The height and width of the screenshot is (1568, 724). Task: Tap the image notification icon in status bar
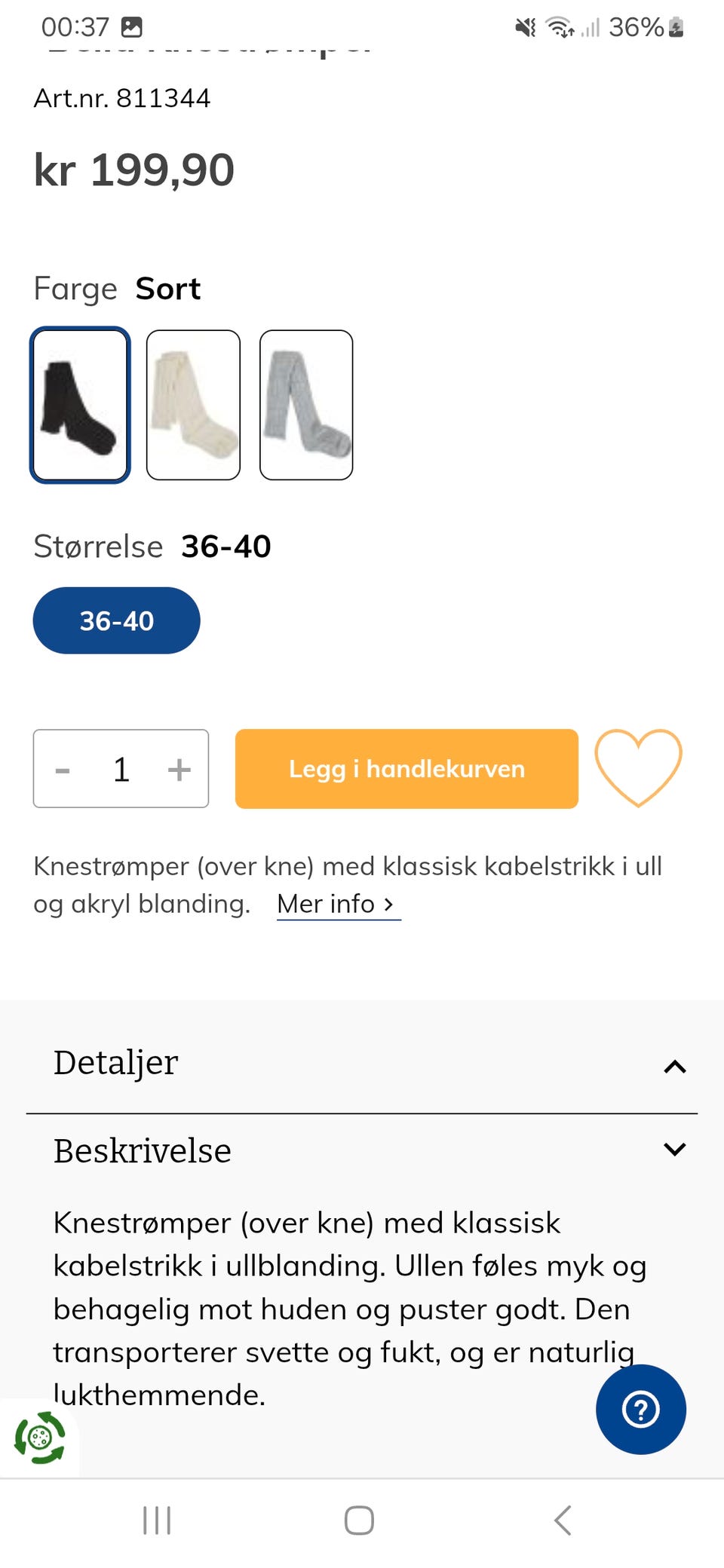pos(132,27)
